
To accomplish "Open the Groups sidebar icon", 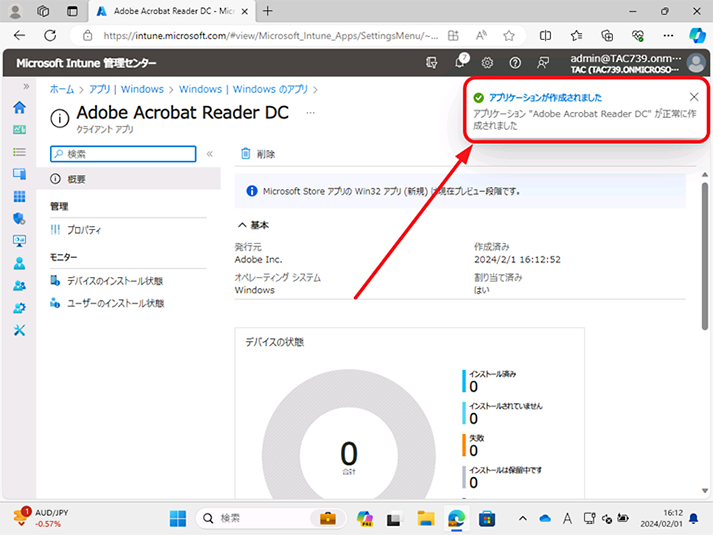I will point(19,285).
